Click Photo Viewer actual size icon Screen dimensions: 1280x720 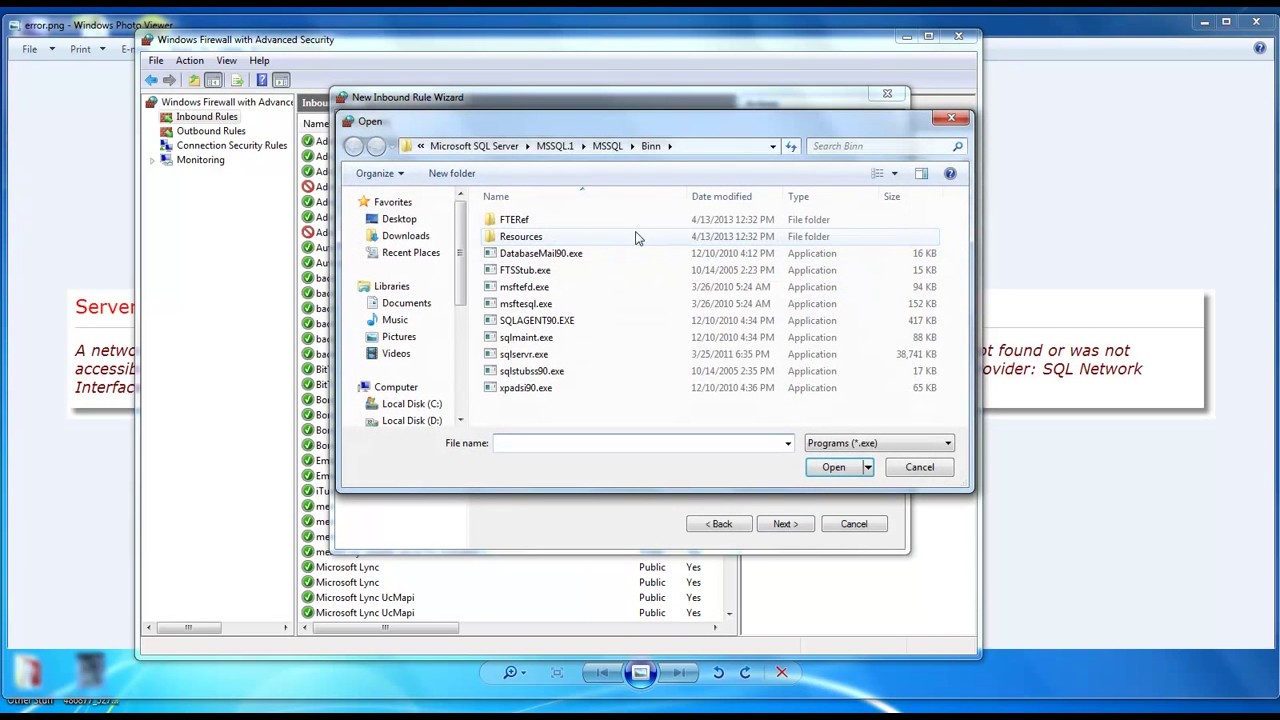(x=557, y=673)
